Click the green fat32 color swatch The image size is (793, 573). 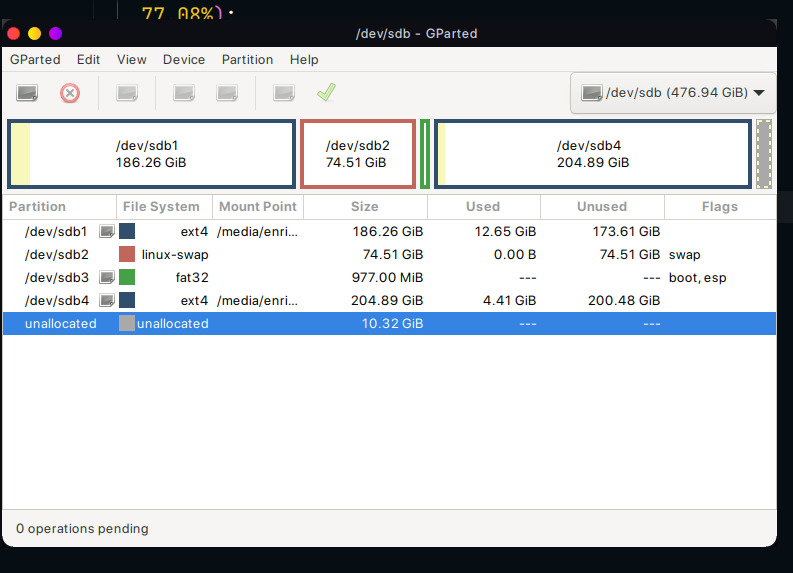point(127,278)
